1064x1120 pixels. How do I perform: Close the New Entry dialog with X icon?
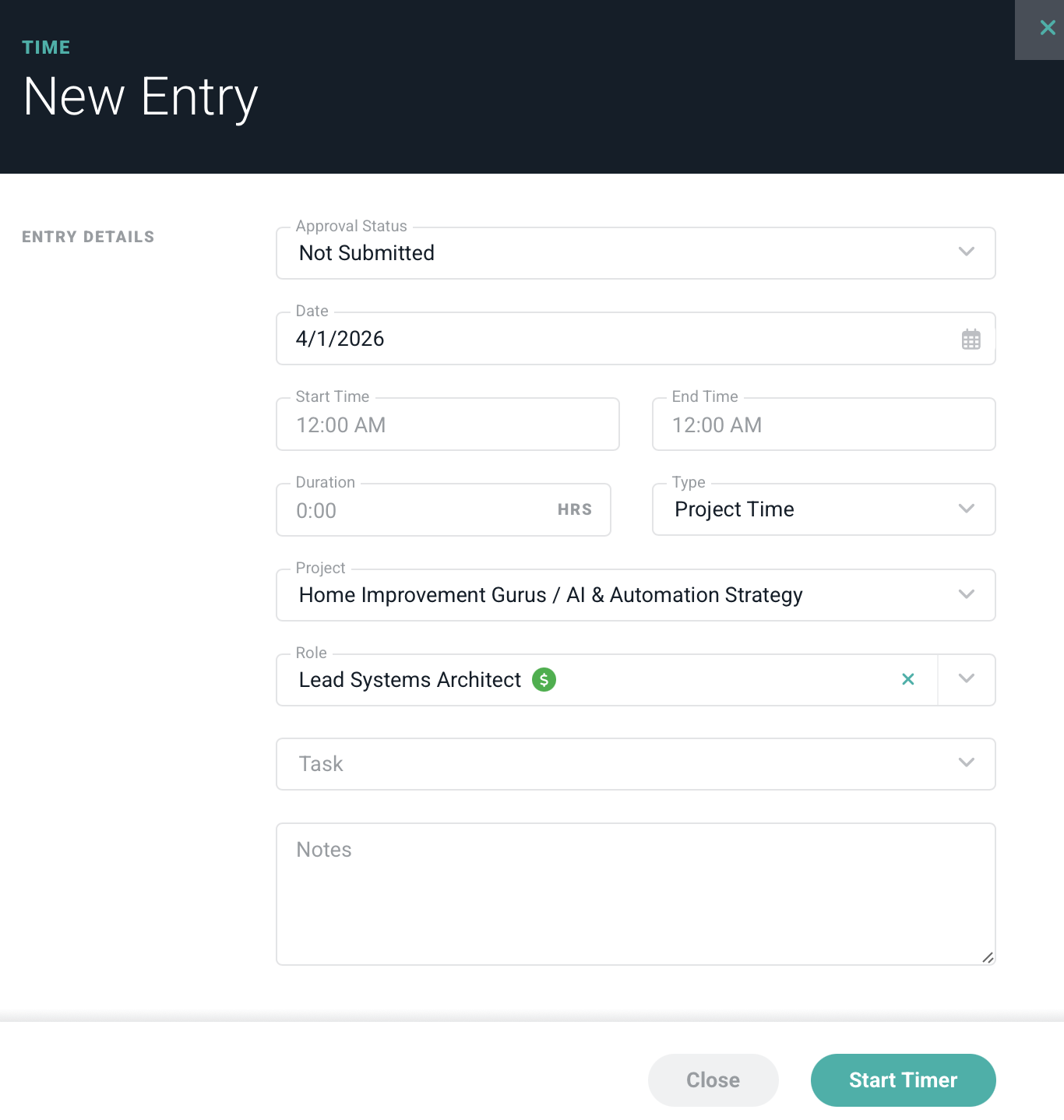point(1047,29)
